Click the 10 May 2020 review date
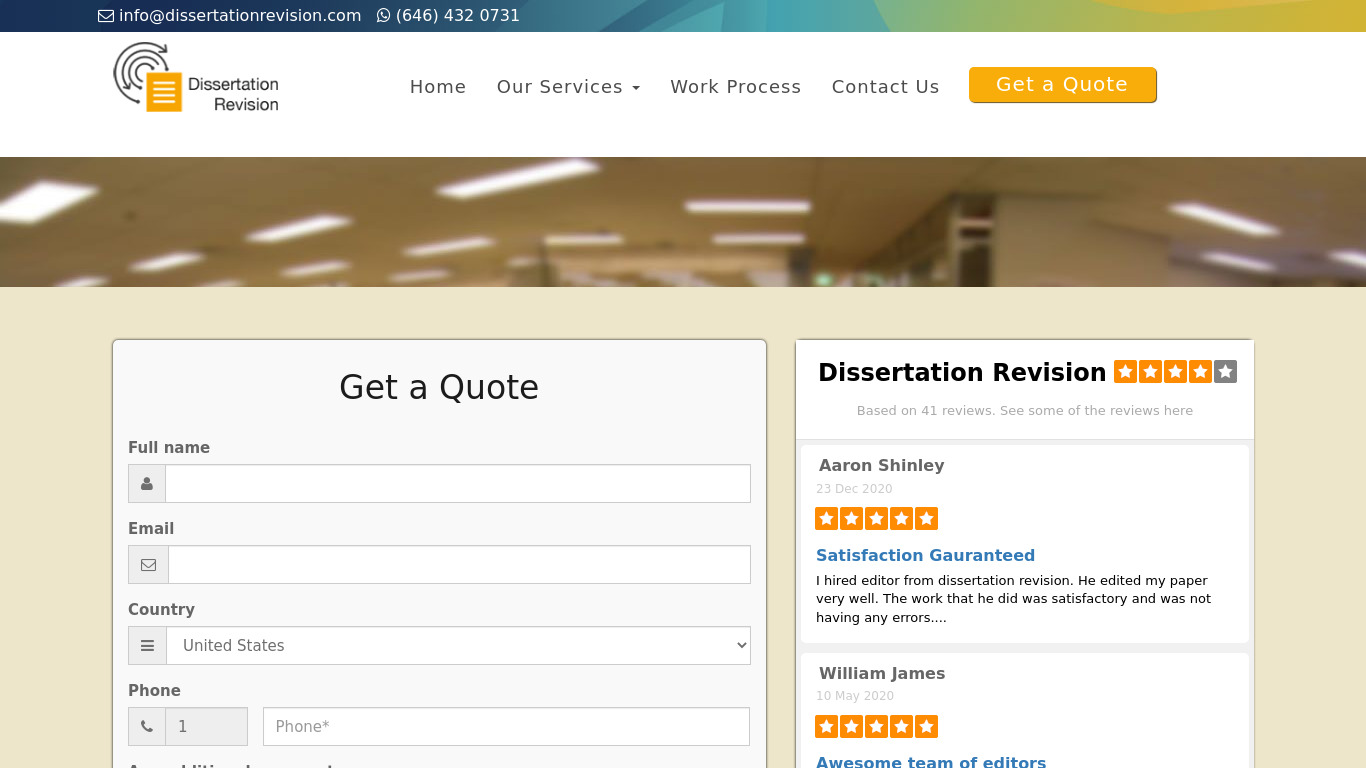Viewport: 1366px width, 768px height. [x=855, y=696]
